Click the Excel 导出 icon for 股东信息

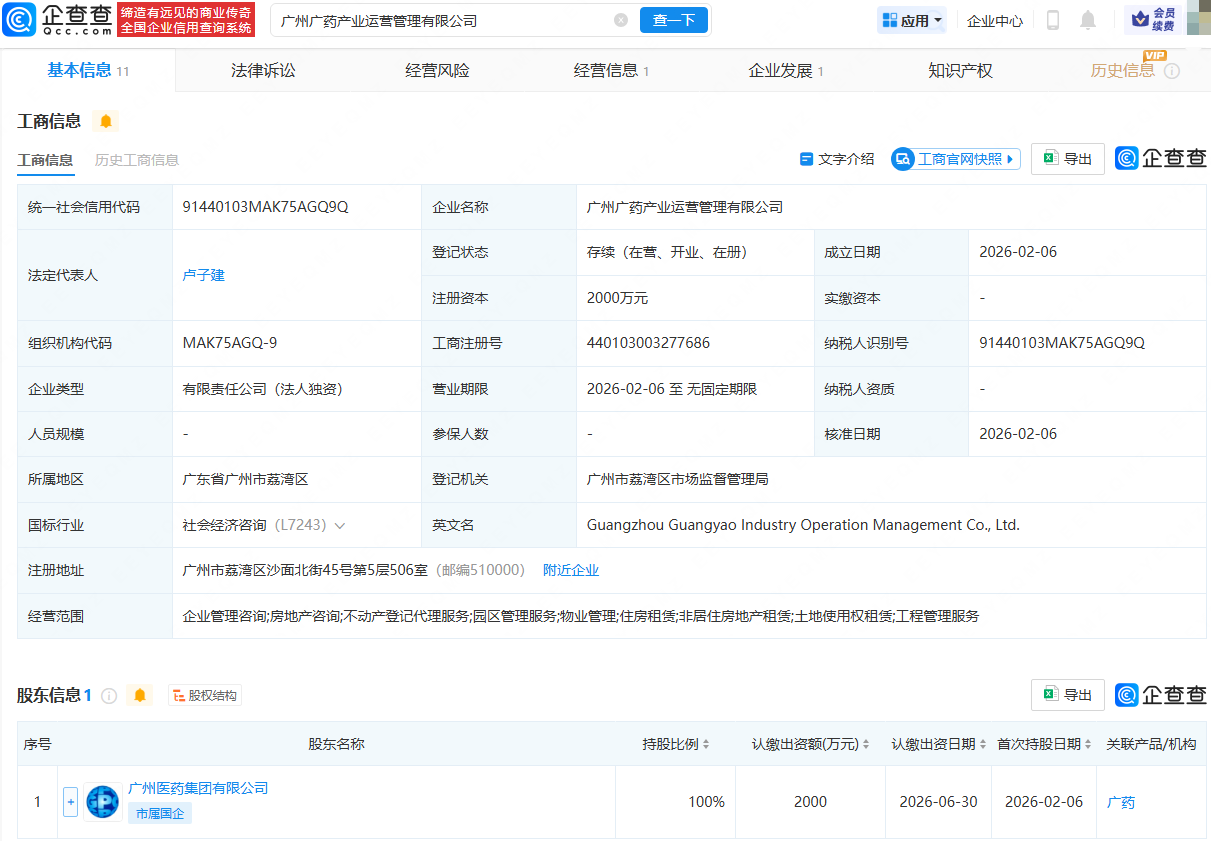click(x=1052, y=694)
